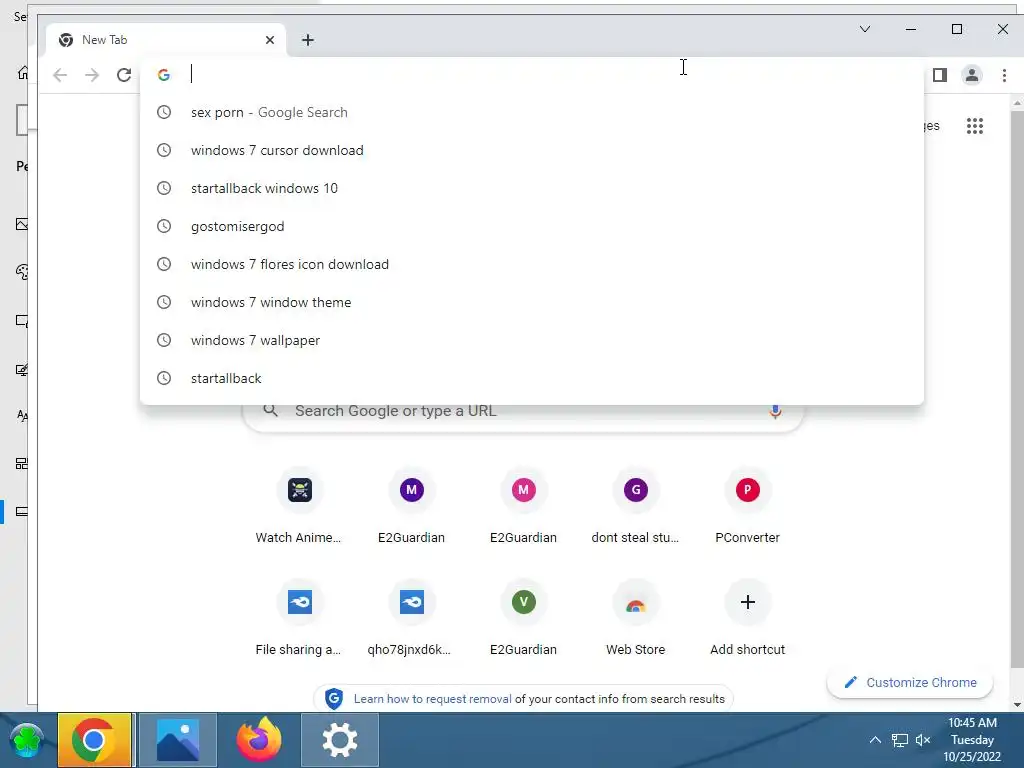Screen dimensions: 1024x768
Task: Choose the 'gostomisergod' history suggestion
Action: click(x=532, y=227)
